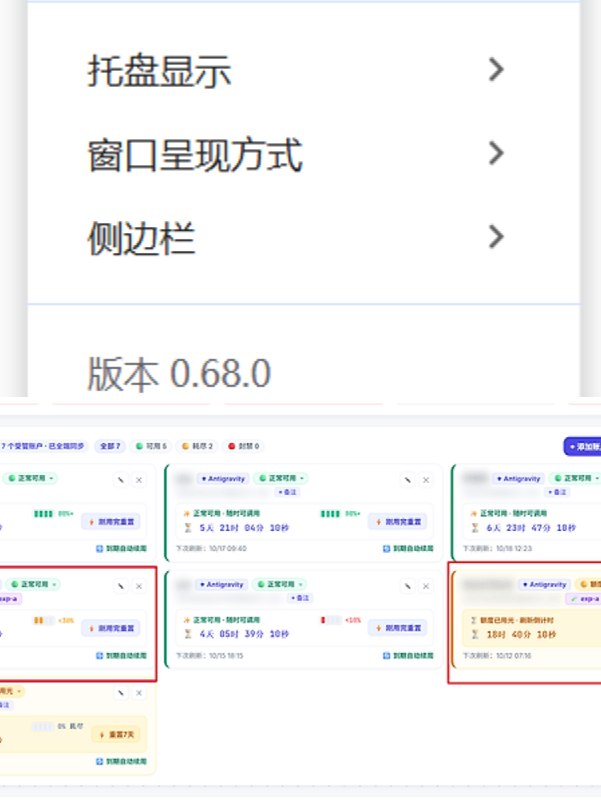Filter accounts by 耗尽 2

[x=197, y=446]
